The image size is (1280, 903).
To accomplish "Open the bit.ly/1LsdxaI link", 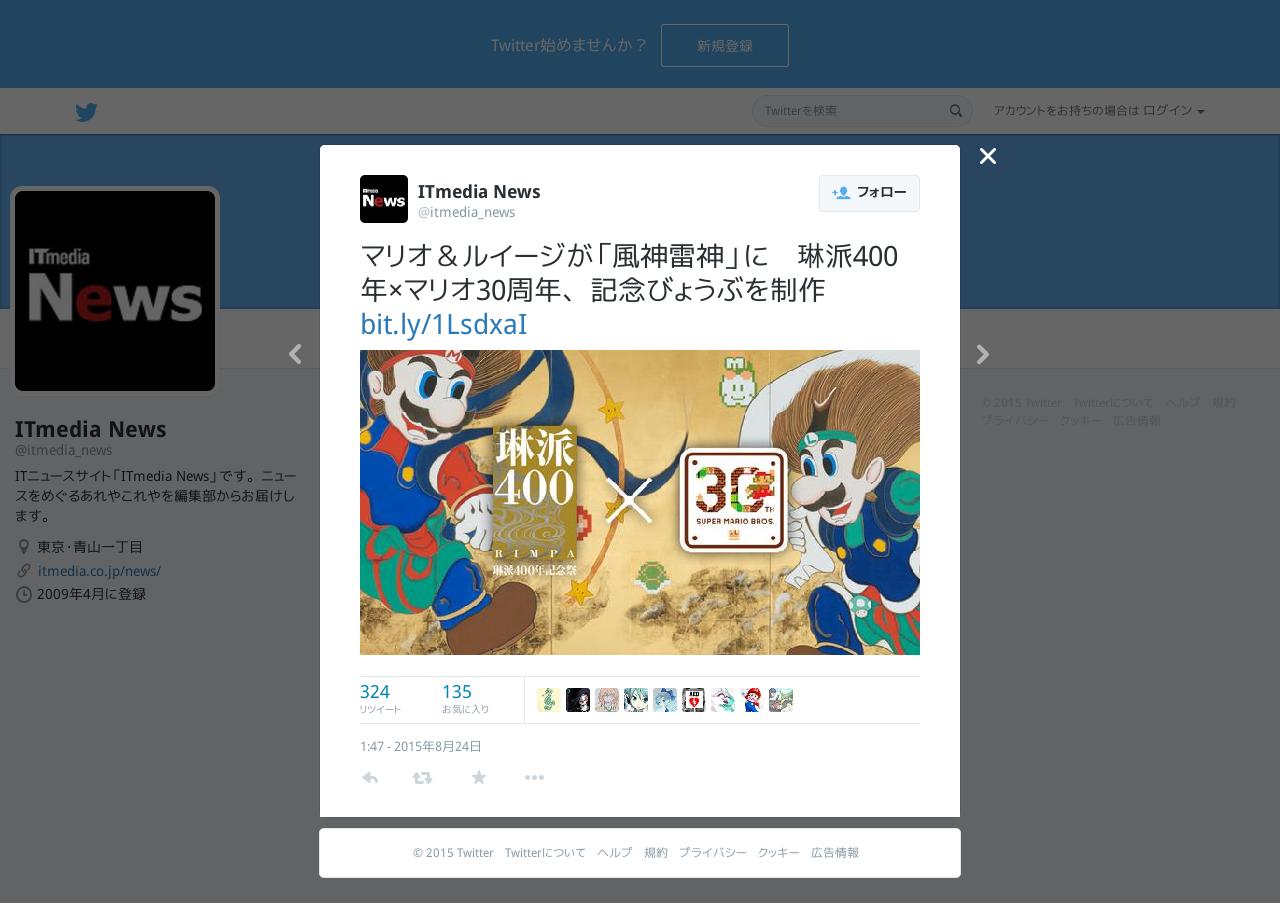I will point(443,325).
